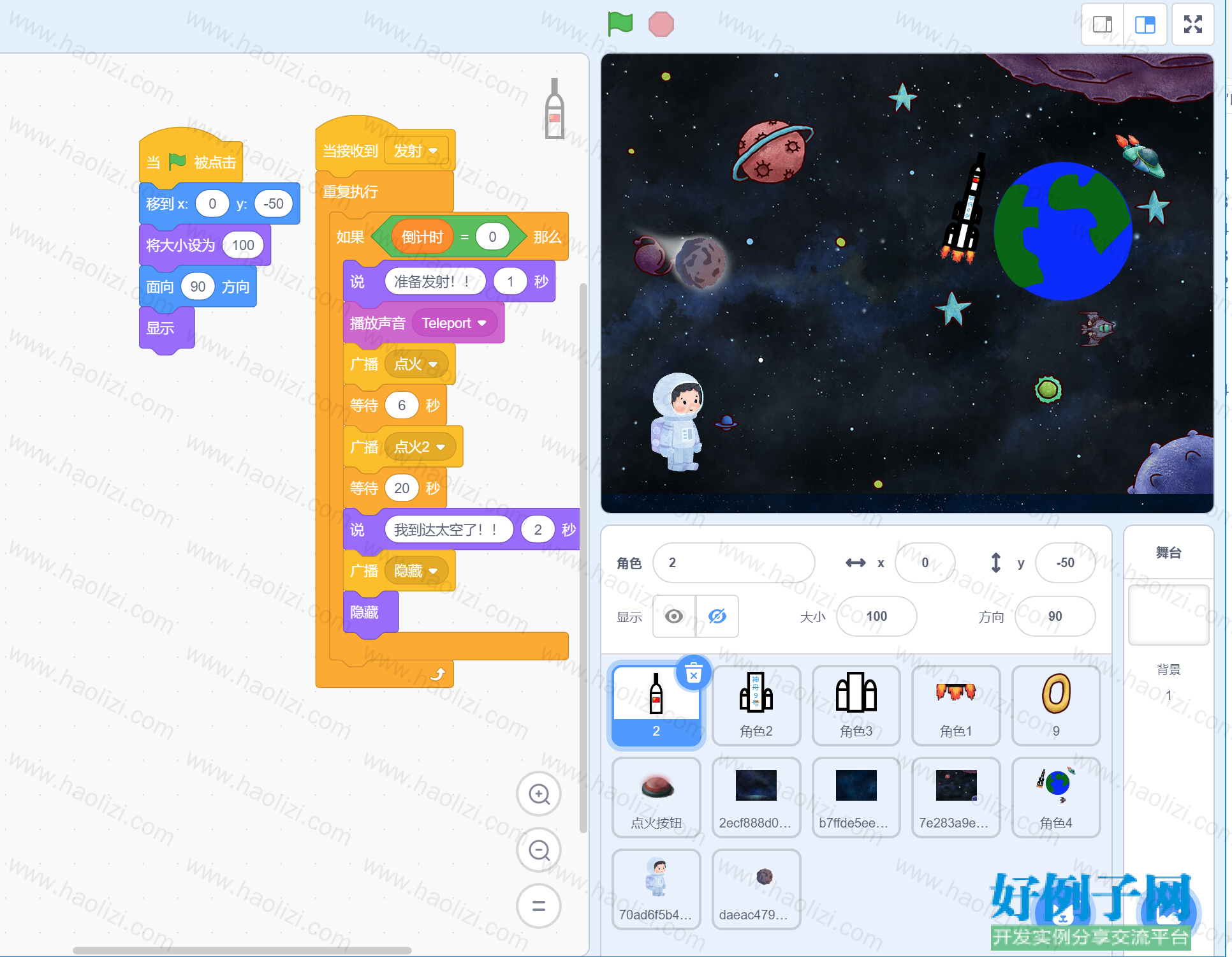This screenshot has height=957, width=1232.
Task: Click the sprite size field
Action: 877,616
